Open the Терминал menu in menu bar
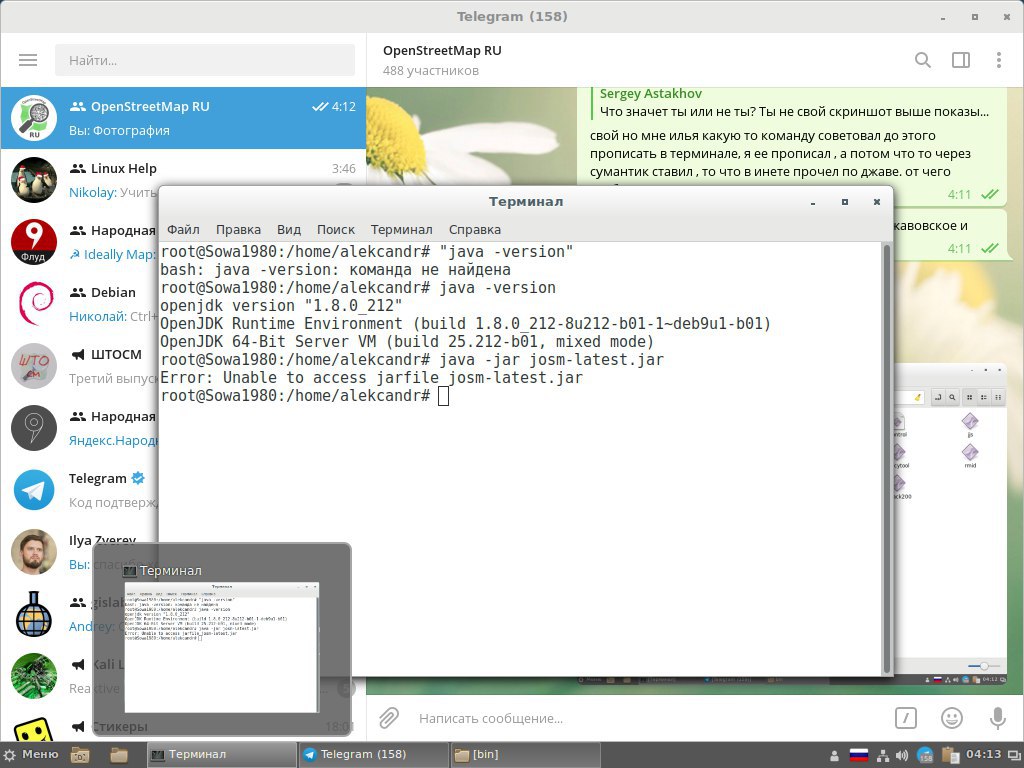This screenshot has width=1024, height=768. point(402,229)
